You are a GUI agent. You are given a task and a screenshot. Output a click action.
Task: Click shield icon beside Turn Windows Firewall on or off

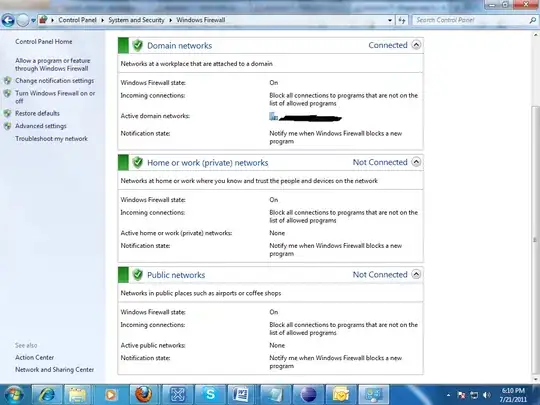click(8, 93)
